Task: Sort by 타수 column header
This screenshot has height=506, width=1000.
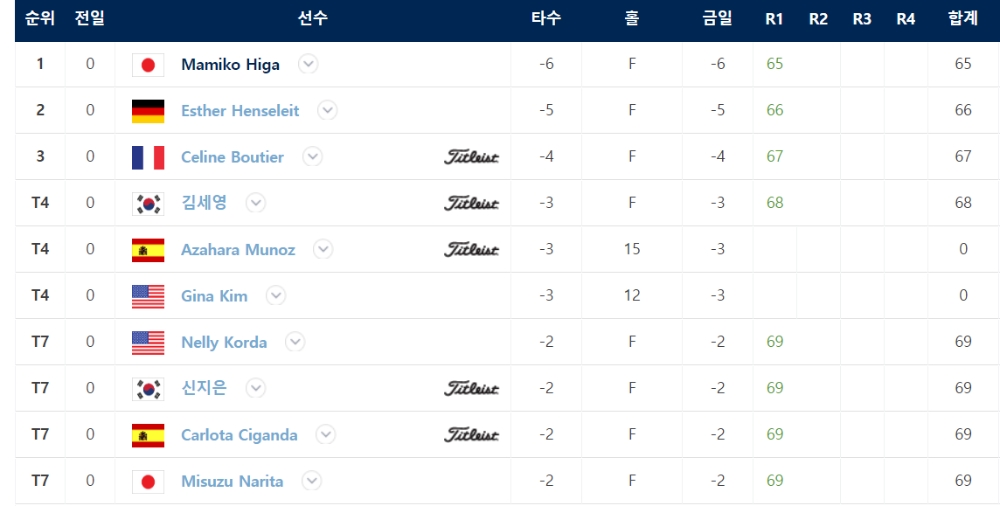Action: (546, 19)
